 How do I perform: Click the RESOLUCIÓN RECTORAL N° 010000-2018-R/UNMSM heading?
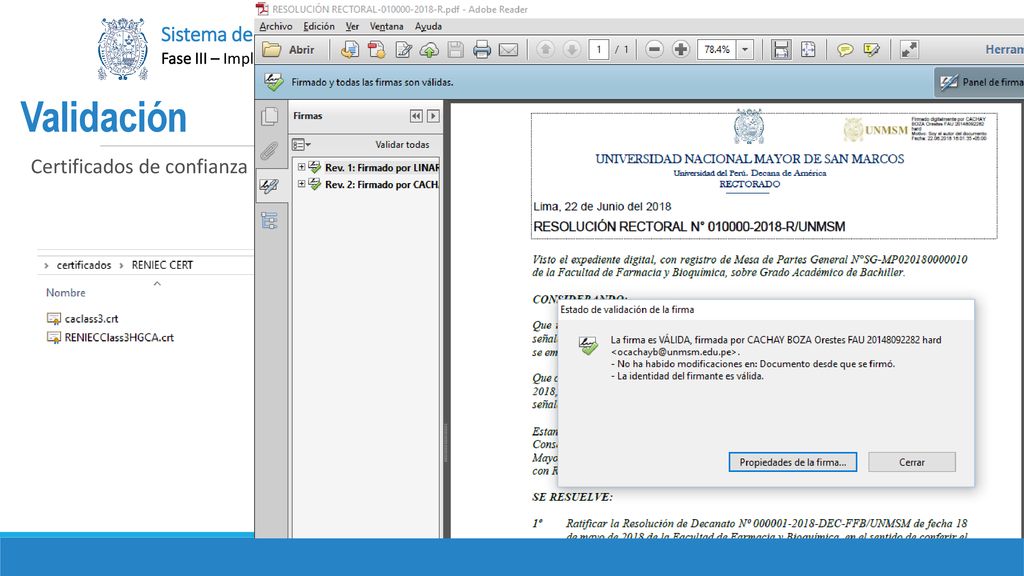coord(689,227)
